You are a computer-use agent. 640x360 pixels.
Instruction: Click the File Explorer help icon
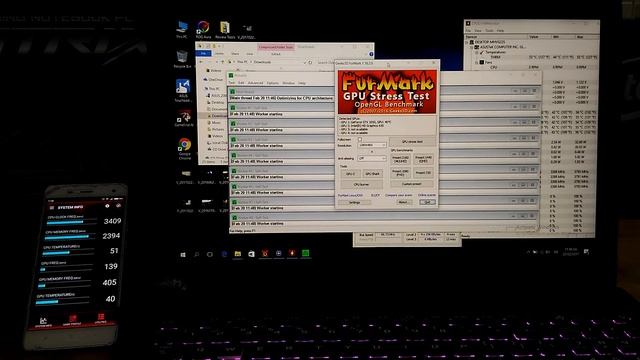point(371,54)
